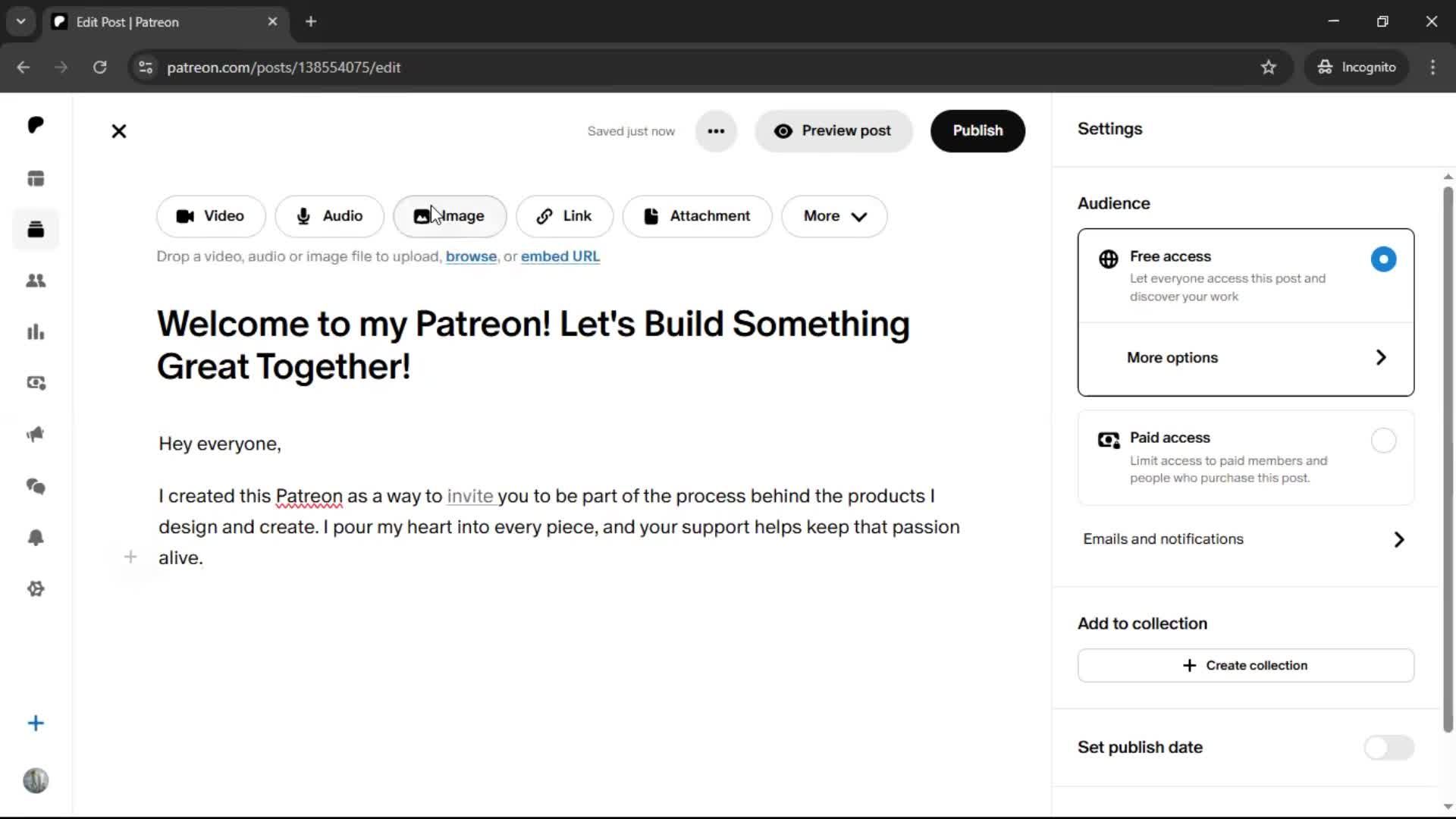Open the promotions megaphone icon
1456x819 pixels.
tap(36, 435)
